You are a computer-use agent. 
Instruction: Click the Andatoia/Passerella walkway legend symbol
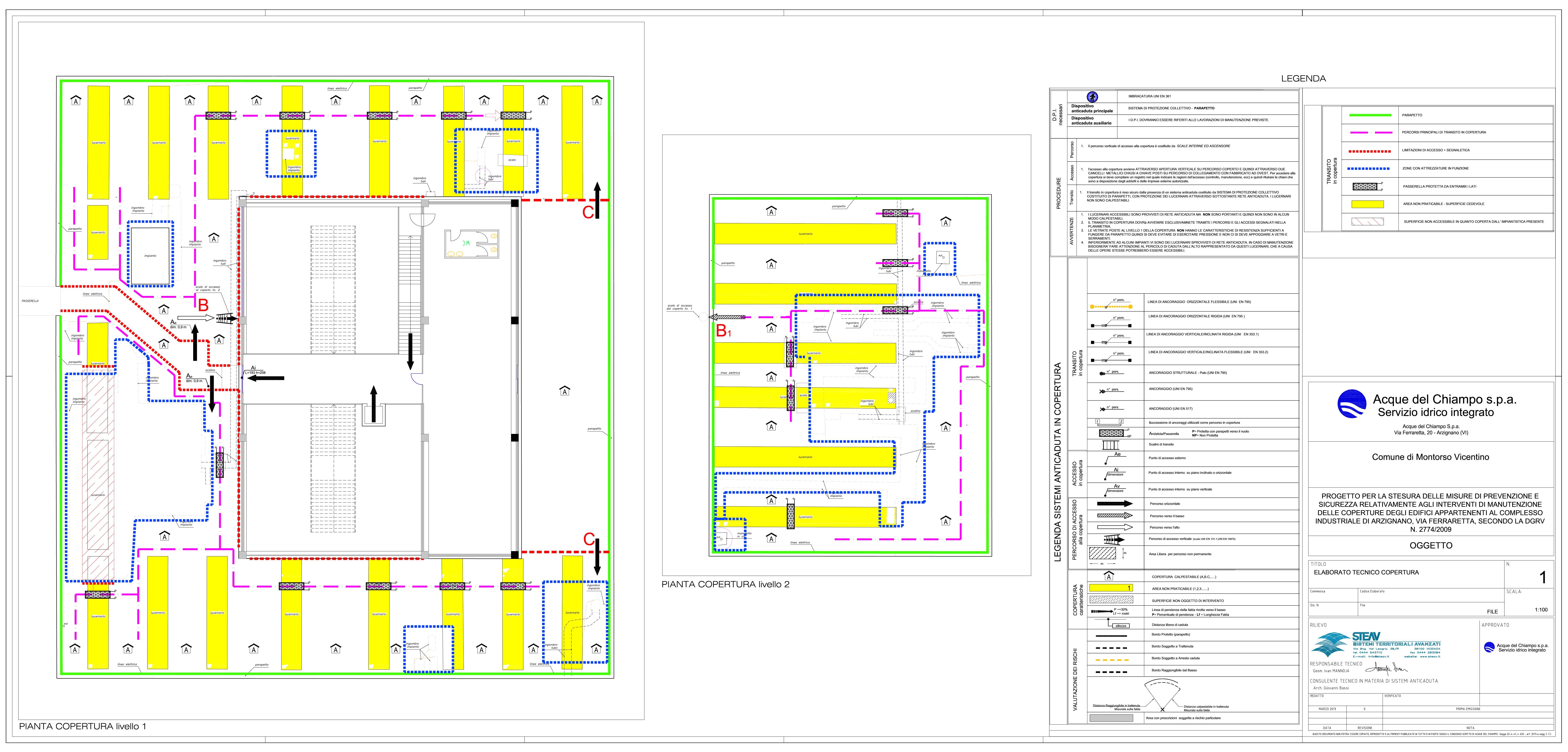1111,433
